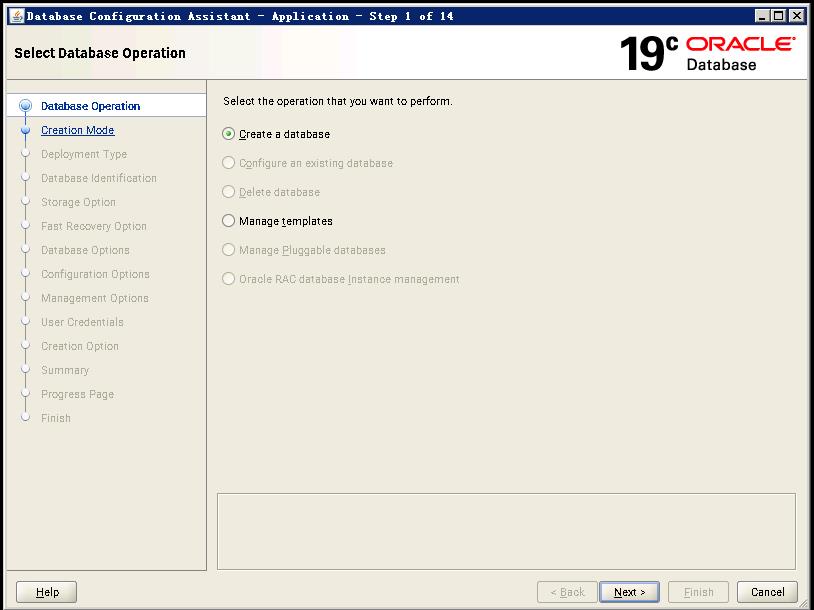Click Deployment Type in the sidebar
This screenshot has height=610, width=814.
[x=84, y=154]
